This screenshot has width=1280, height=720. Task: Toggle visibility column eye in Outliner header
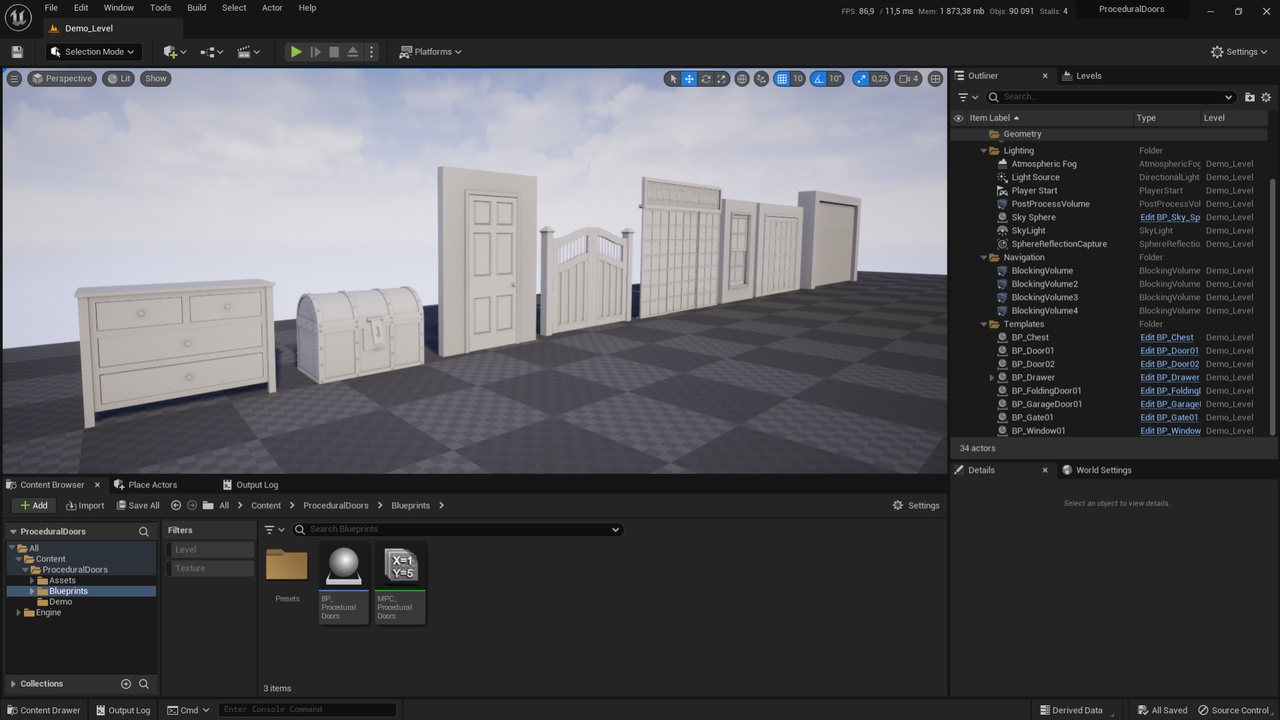(958, 118)
